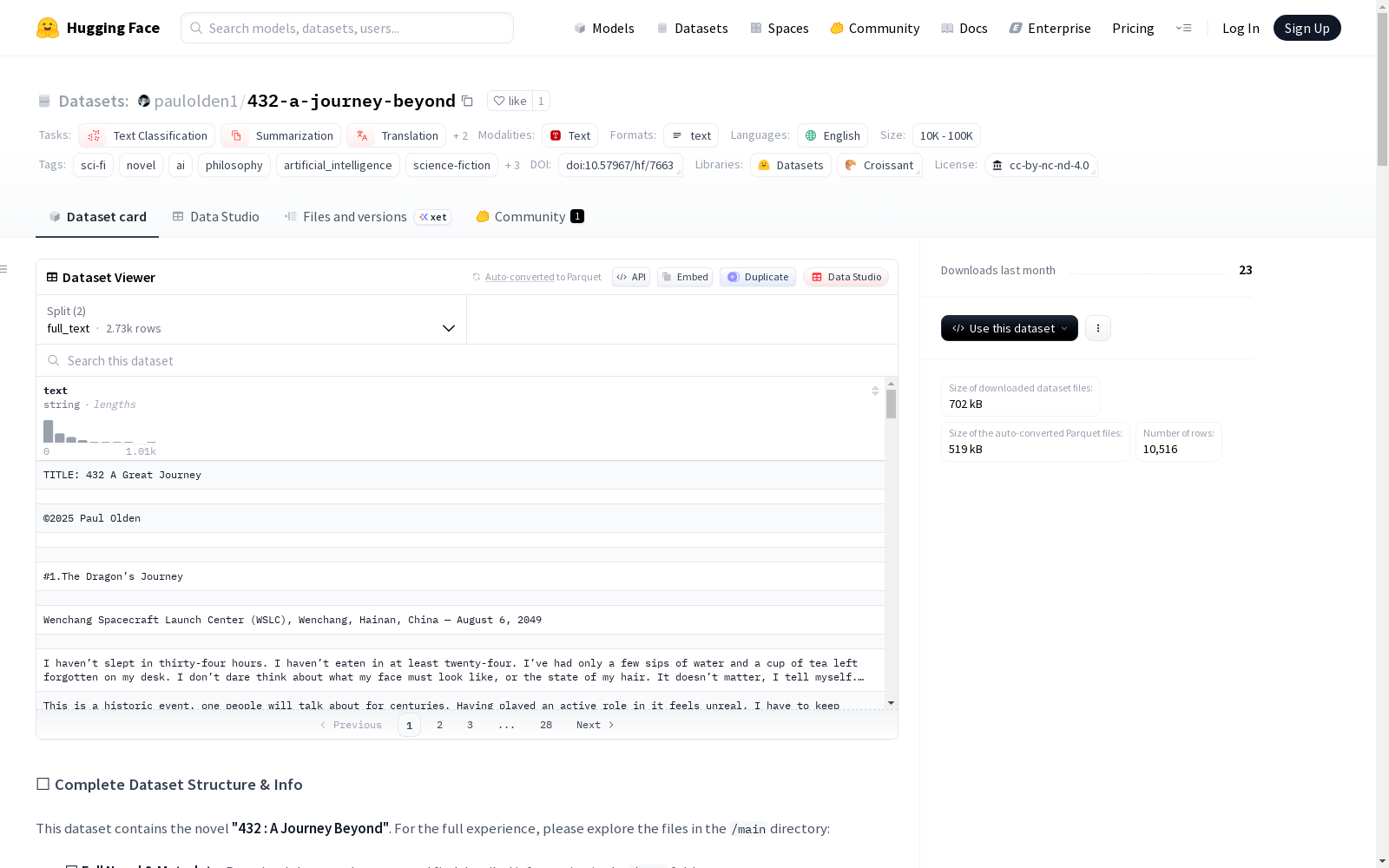Click the Data Studio button in viewer header
This screenshot has width=1389, height=868.
point(846,277)
